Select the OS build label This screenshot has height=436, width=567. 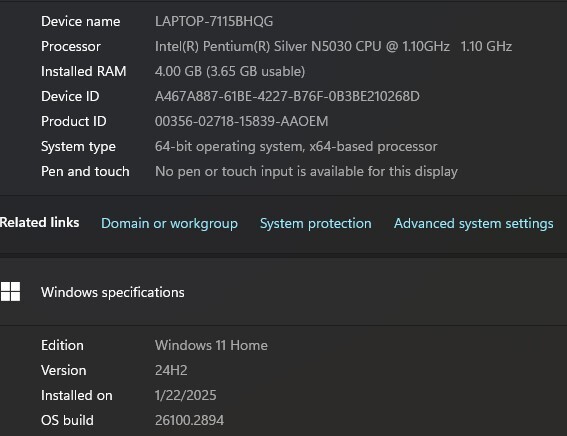click(67, 420)
